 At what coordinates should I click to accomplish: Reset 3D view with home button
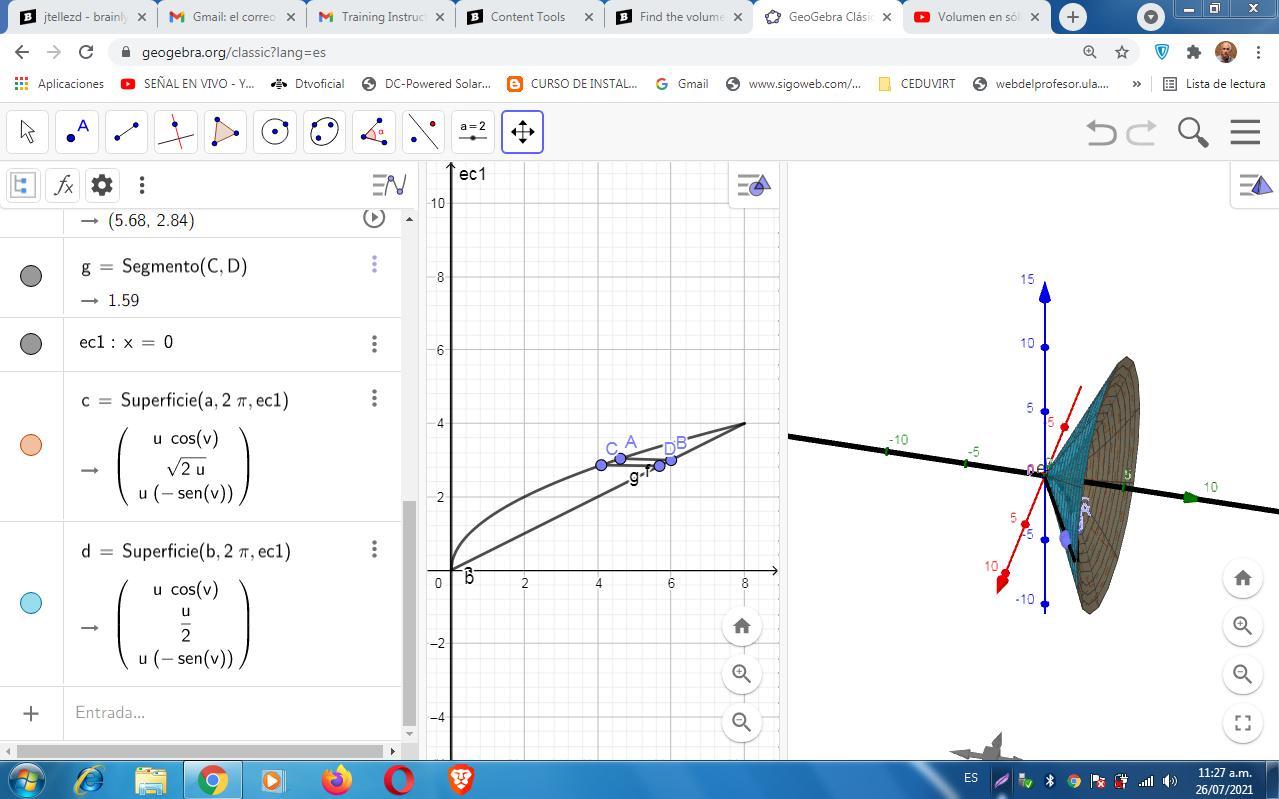coord(1243,578)
